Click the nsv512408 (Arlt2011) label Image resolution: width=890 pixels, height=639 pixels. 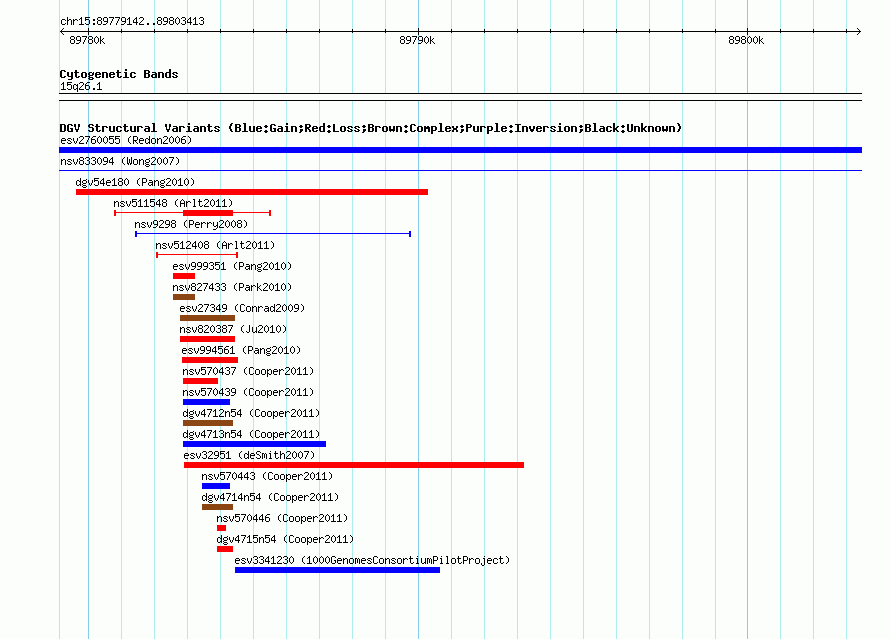tap(215, 245)
